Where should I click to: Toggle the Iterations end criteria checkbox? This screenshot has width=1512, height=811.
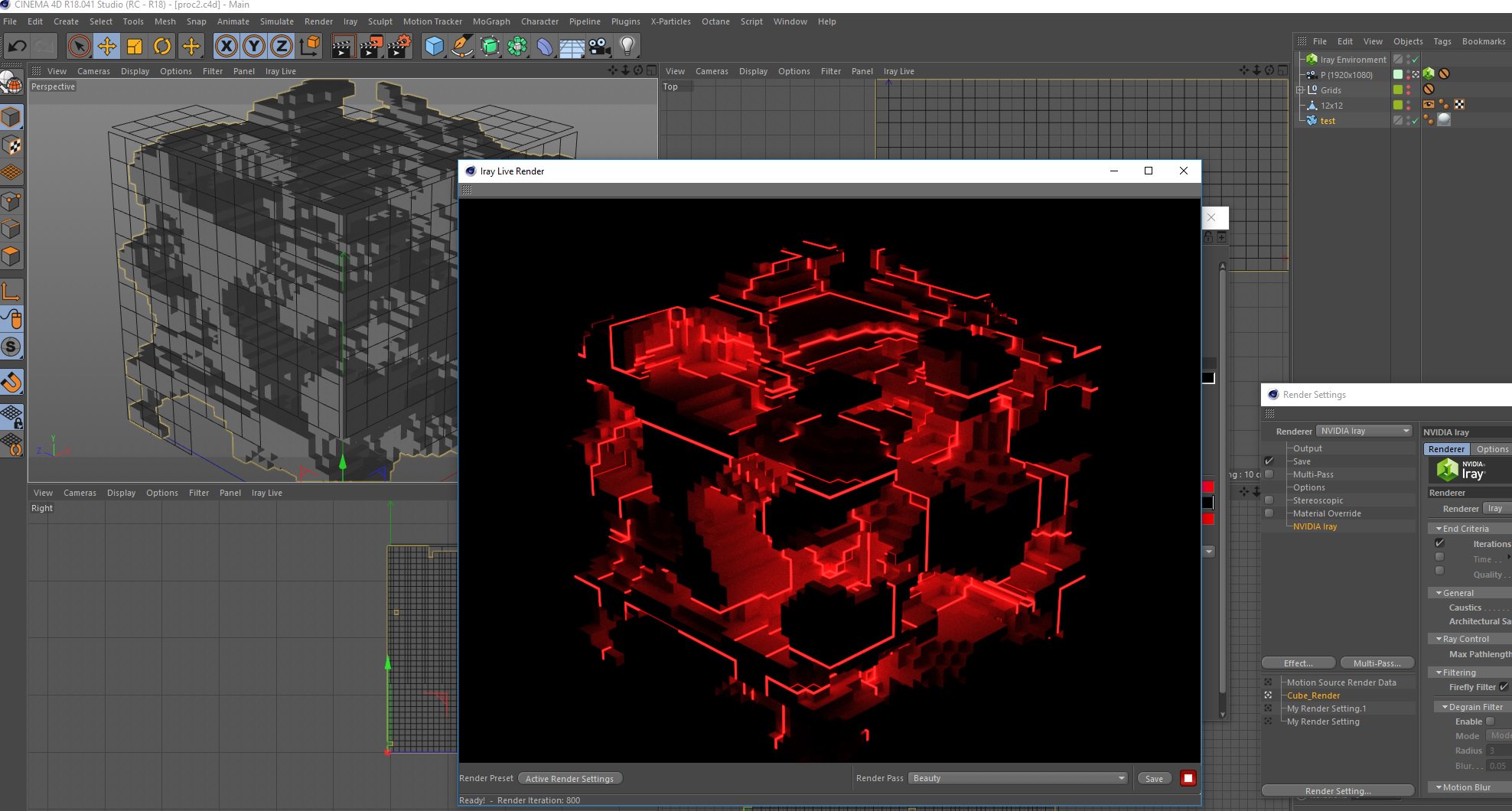[1439, 543]
